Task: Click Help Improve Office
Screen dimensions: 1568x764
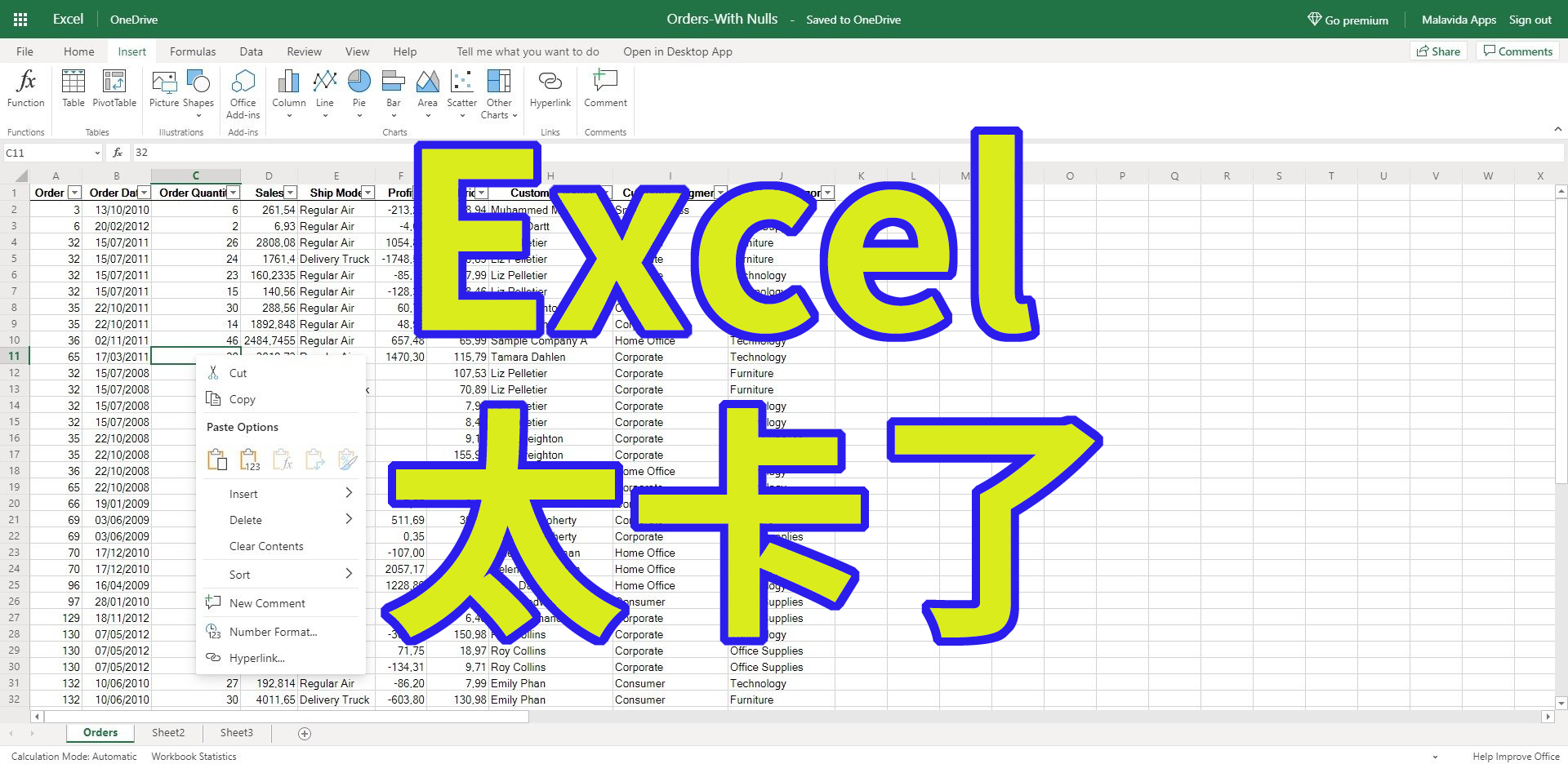Action: click(1517, 757)
